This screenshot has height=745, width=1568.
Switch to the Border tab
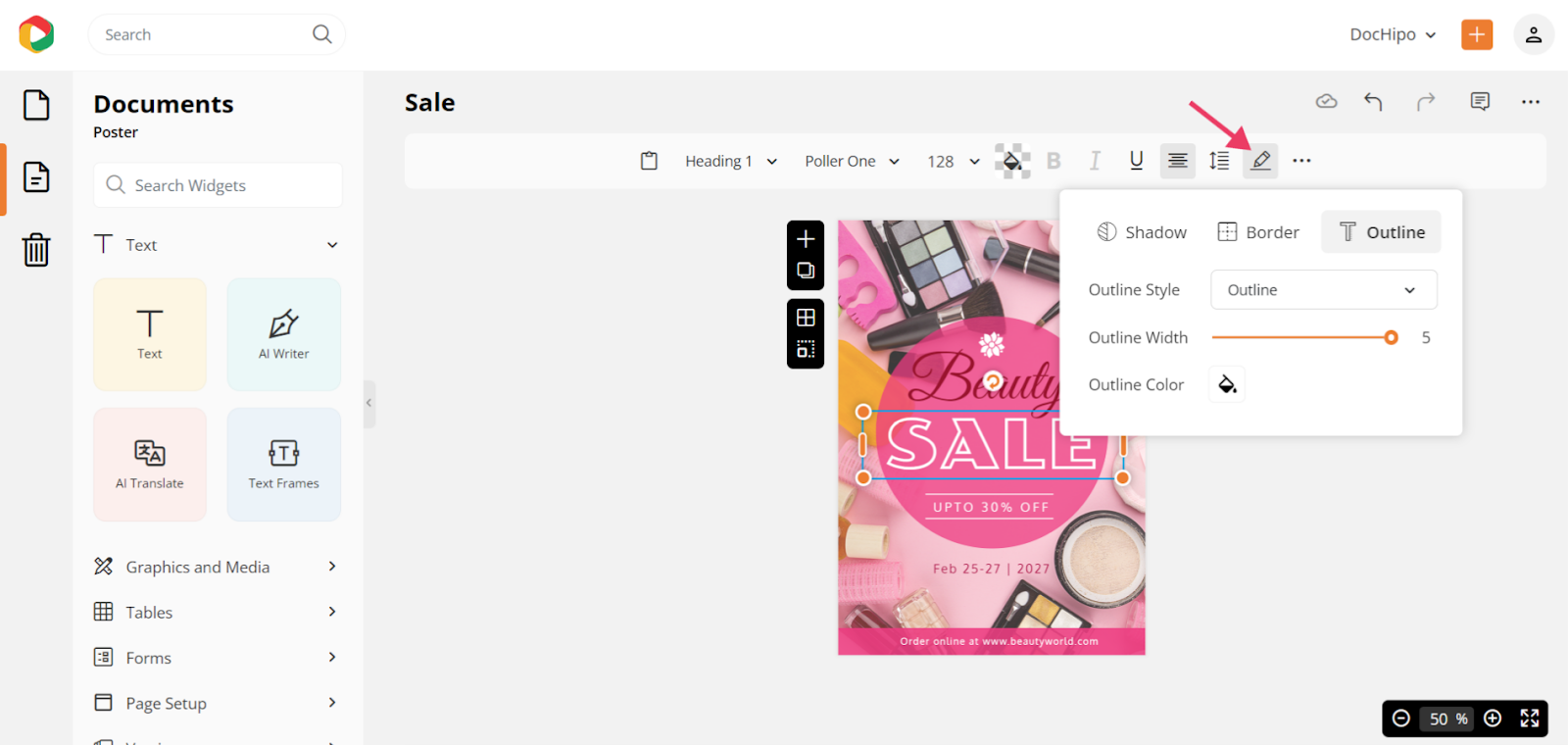tap(1258, 232)
